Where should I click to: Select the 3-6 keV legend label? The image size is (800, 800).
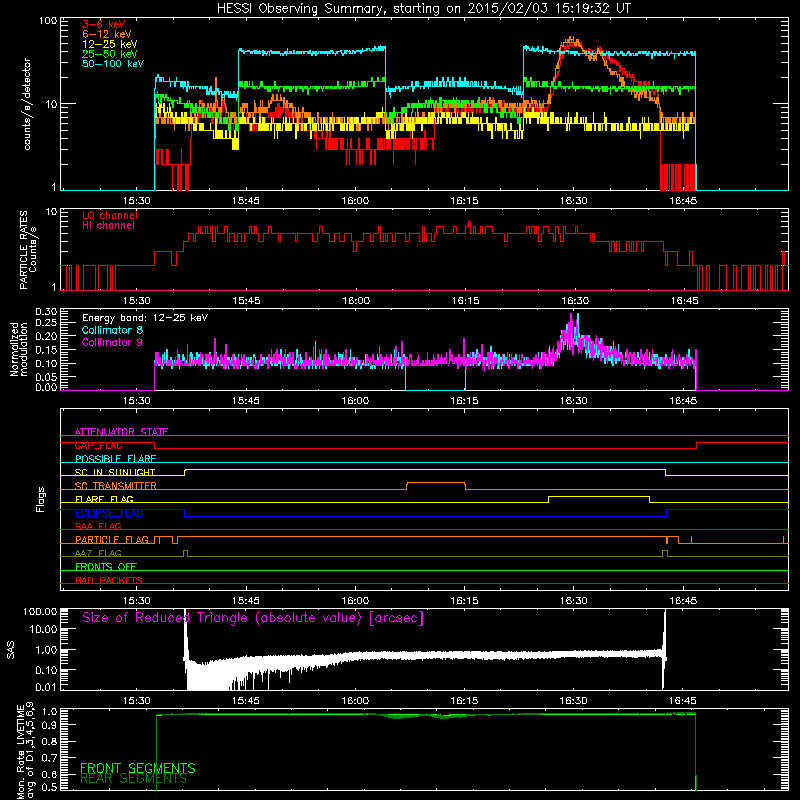pyautogui.click(x=104, y=24)
